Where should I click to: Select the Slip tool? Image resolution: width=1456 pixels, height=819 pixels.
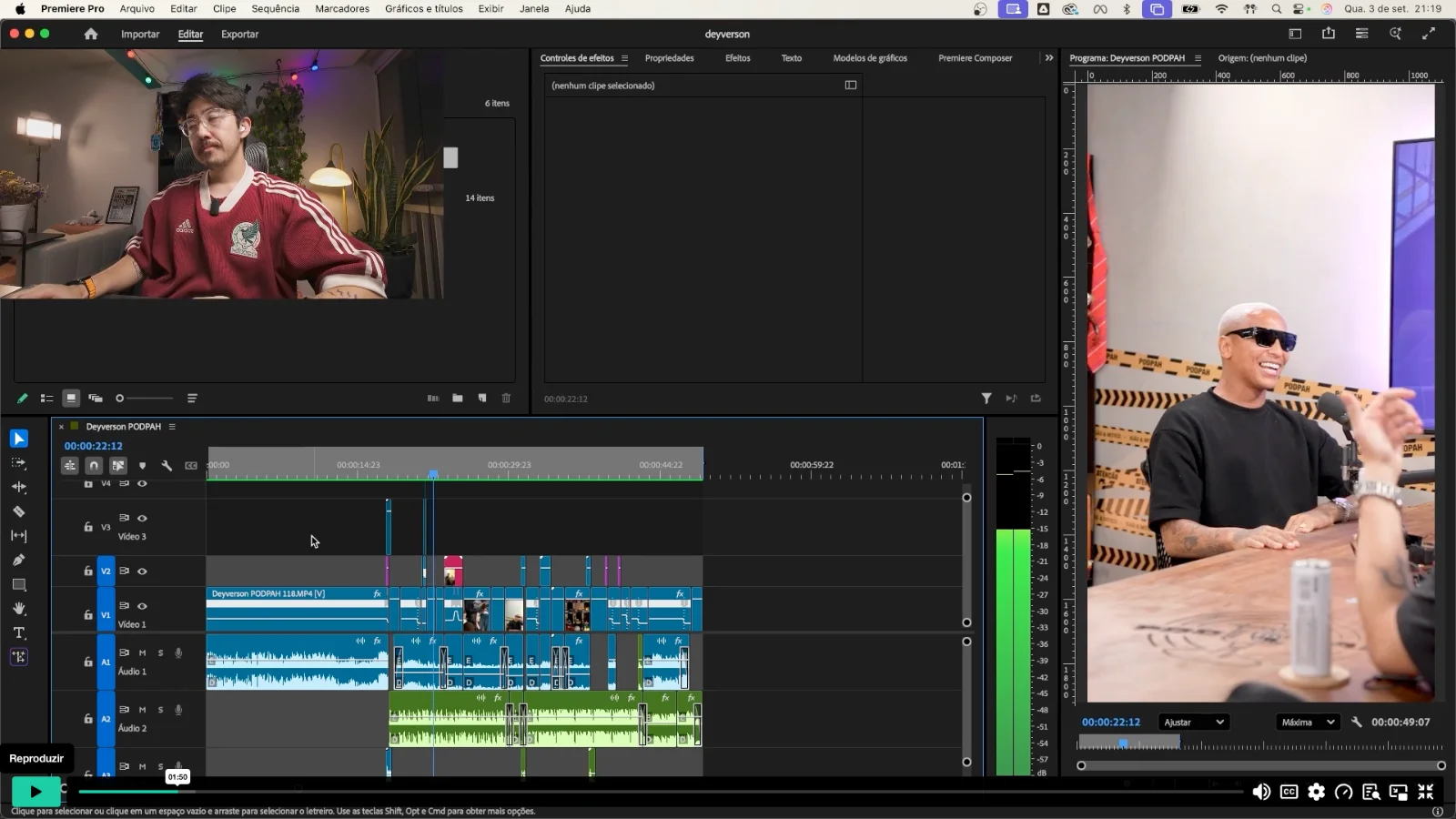pos(19,536)
